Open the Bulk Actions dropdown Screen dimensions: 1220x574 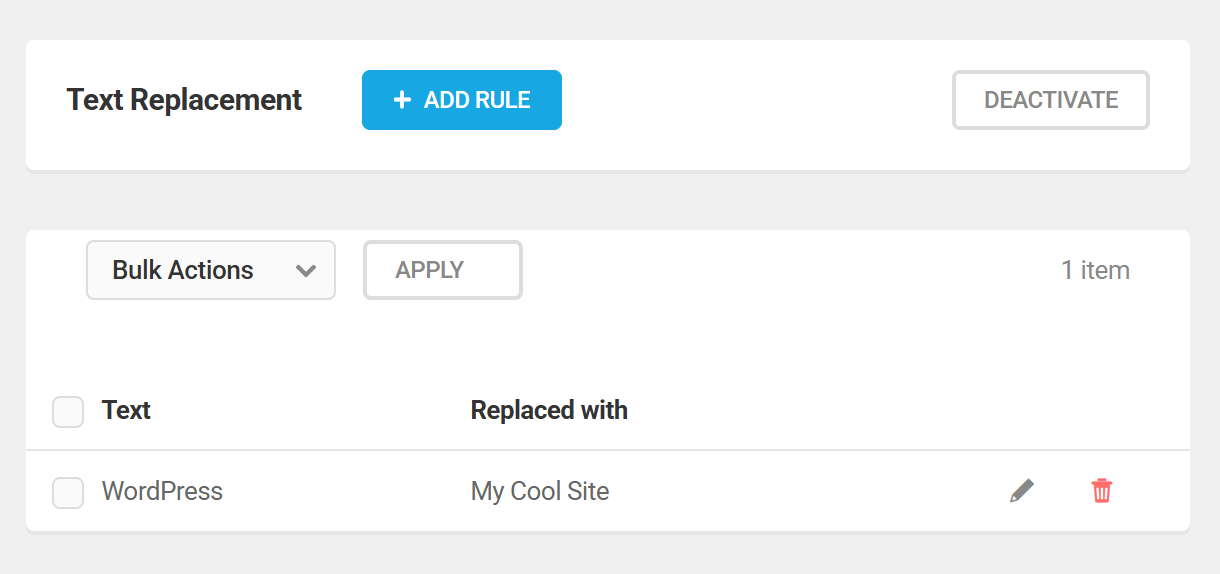211,270
